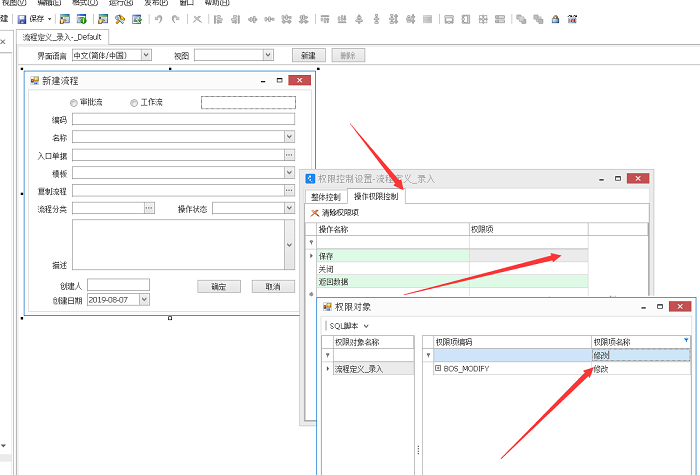Image resolution: width=700 pixels, height=475 pixels.
Task: Click the 清除权限项 red X icon
Action: [315, 212]
